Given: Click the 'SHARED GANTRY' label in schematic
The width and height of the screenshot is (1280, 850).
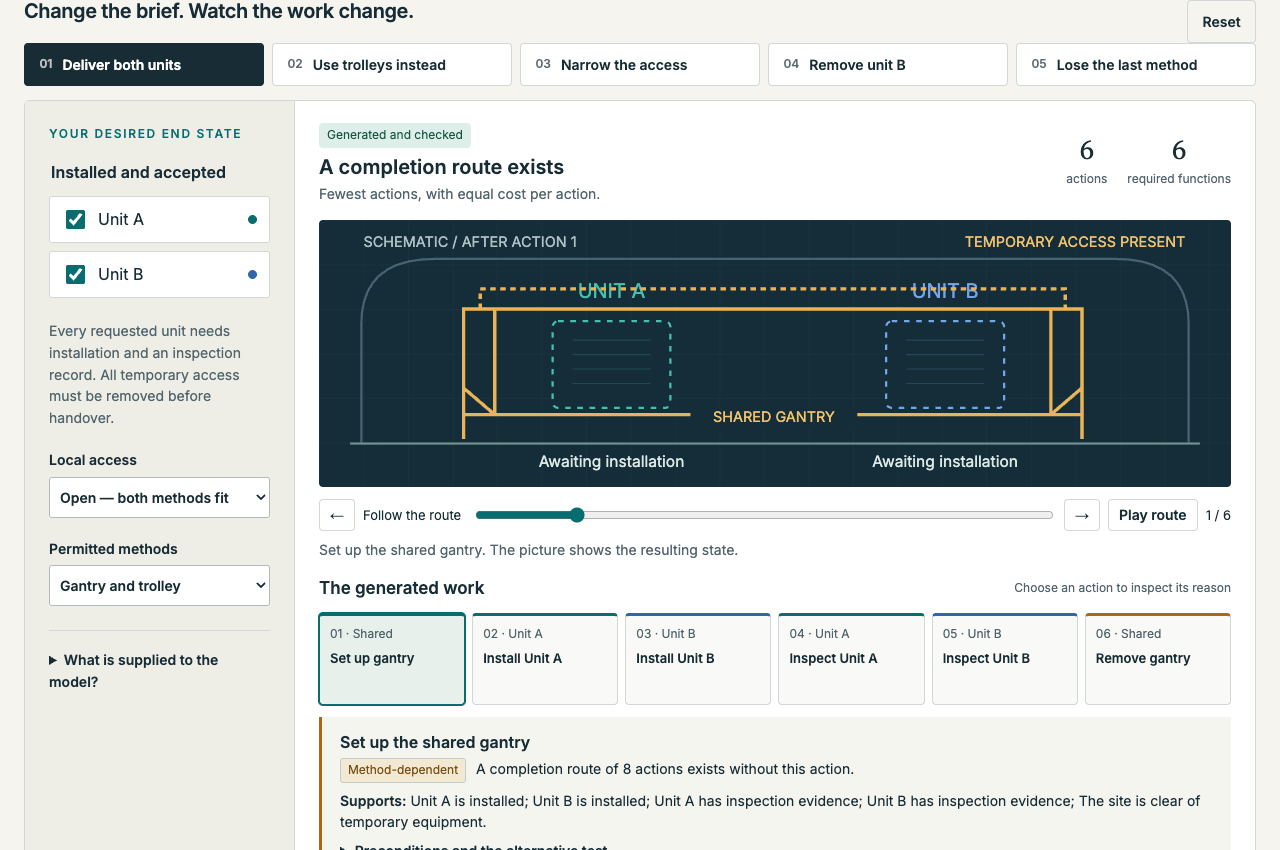Looking at the screenshot, I should point(774,417).
